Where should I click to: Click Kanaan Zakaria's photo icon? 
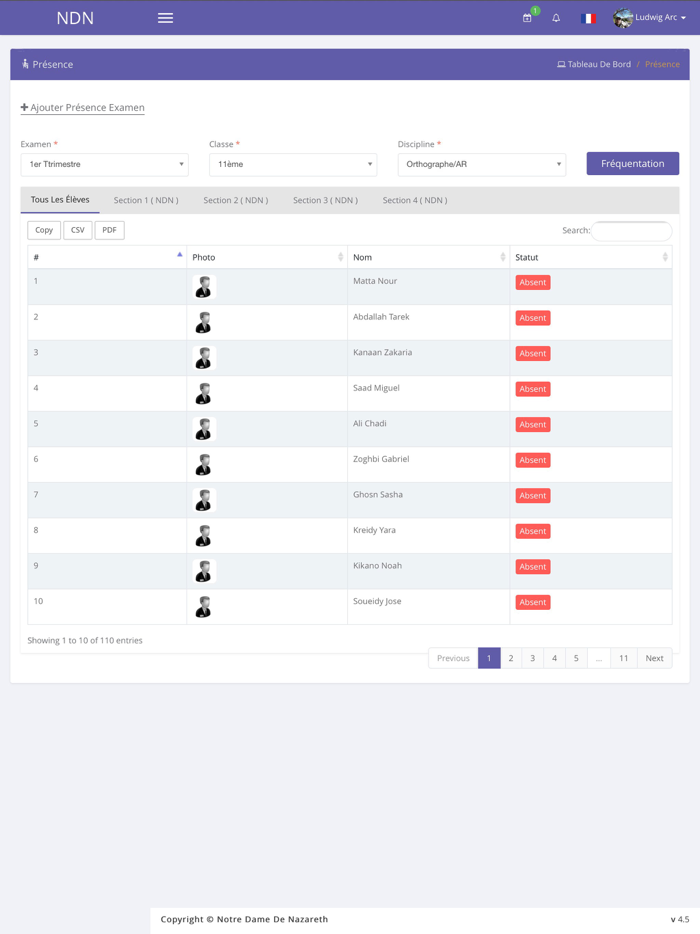[x=204, y=358]
